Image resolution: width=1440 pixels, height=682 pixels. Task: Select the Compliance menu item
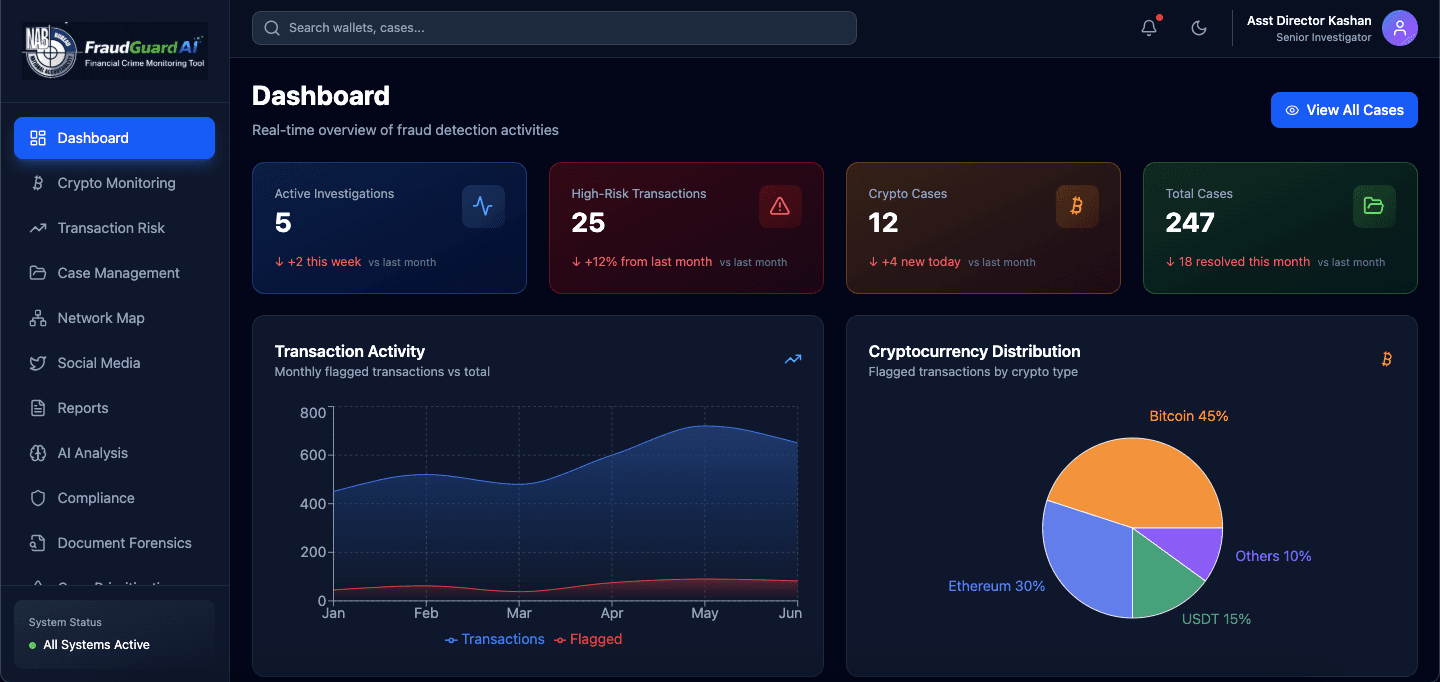(x=114, y=498)
